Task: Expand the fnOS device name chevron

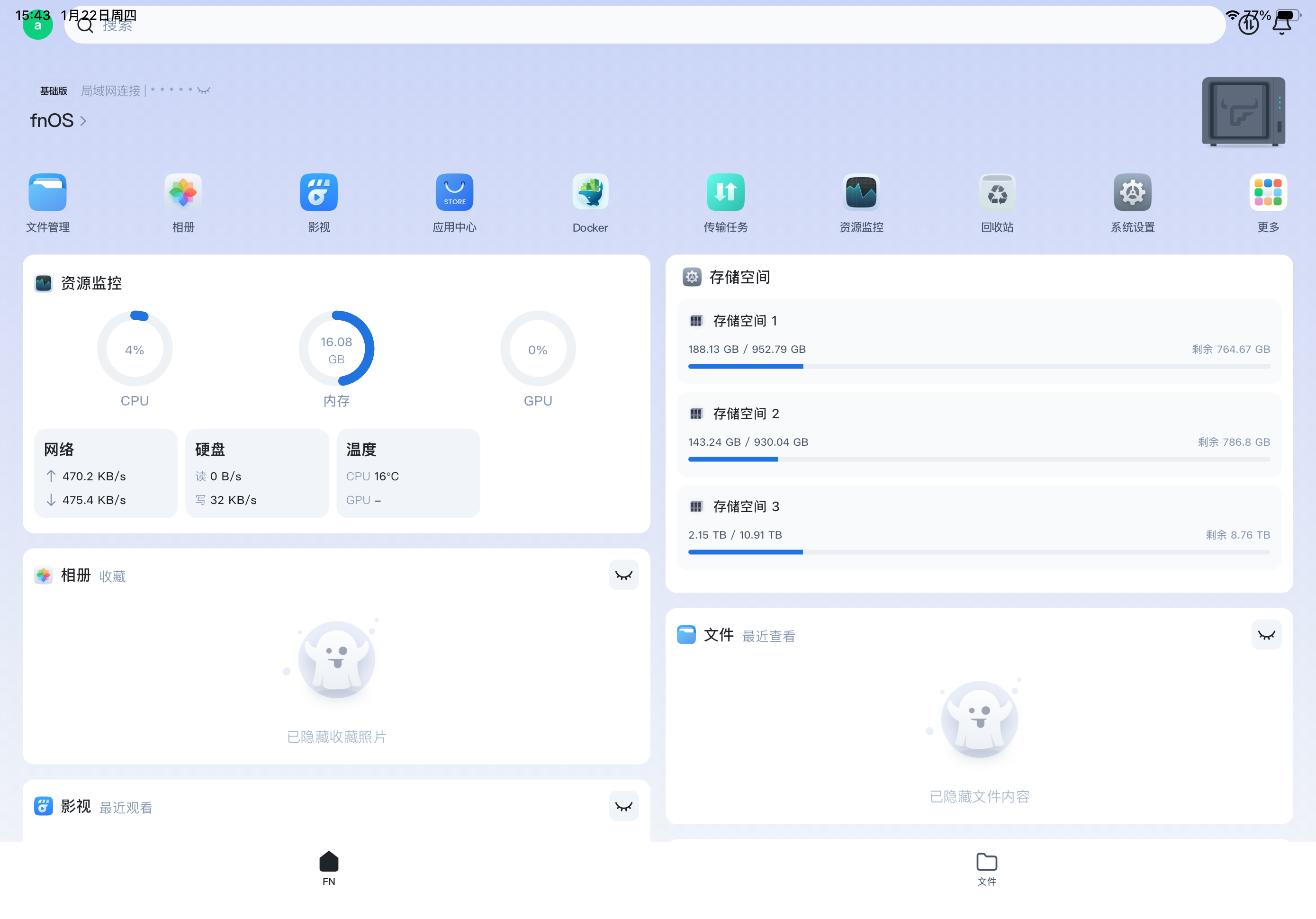Action: [83, 121]
